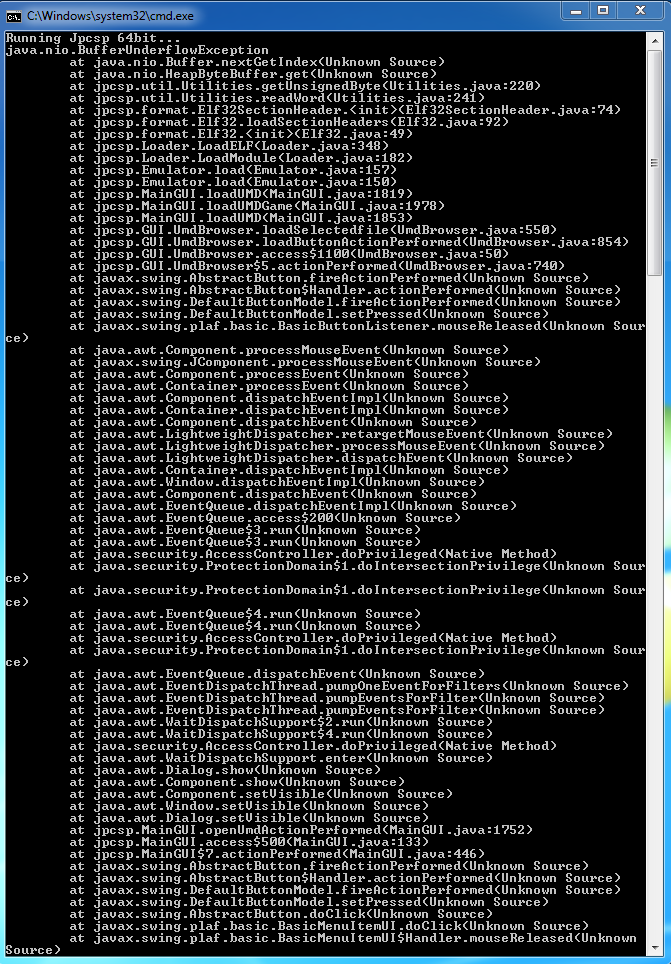Click the MainGUI$7.actionPerformed line
Screen dimensions: 671x964
pyautogui.click(x=277, y=853)
